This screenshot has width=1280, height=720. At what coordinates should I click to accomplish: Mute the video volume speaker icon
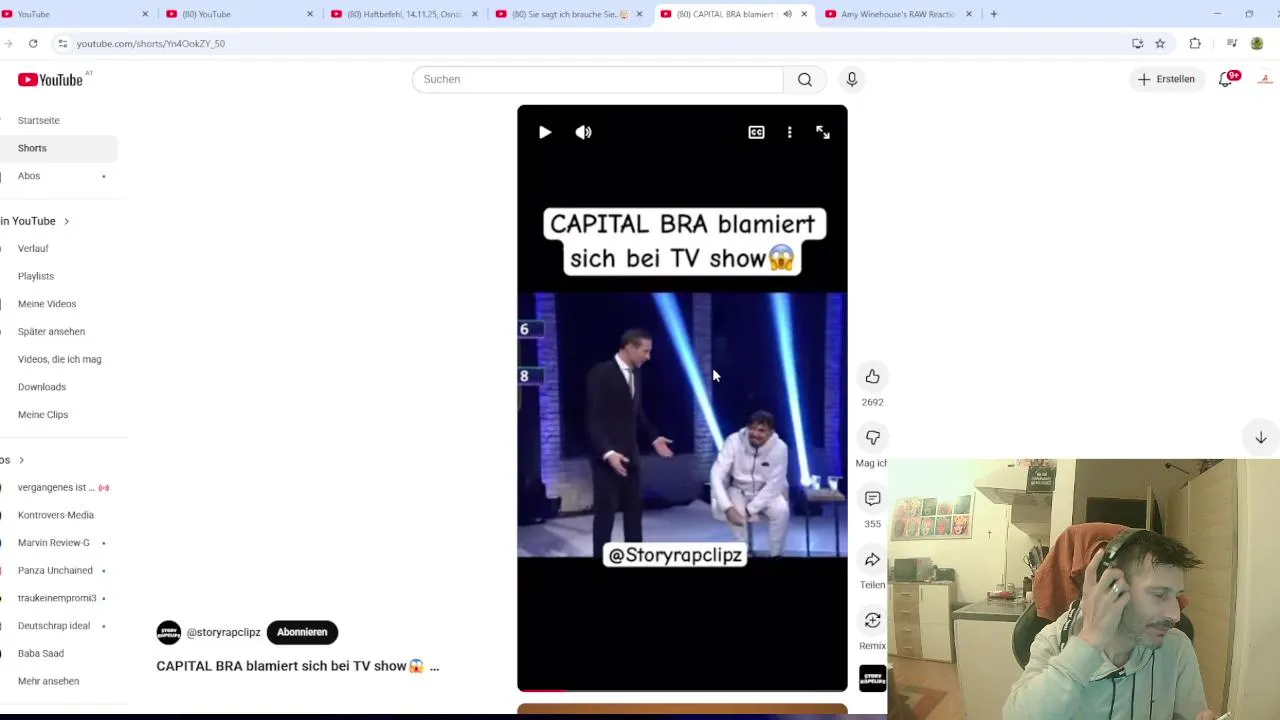[x=584, y=132]
